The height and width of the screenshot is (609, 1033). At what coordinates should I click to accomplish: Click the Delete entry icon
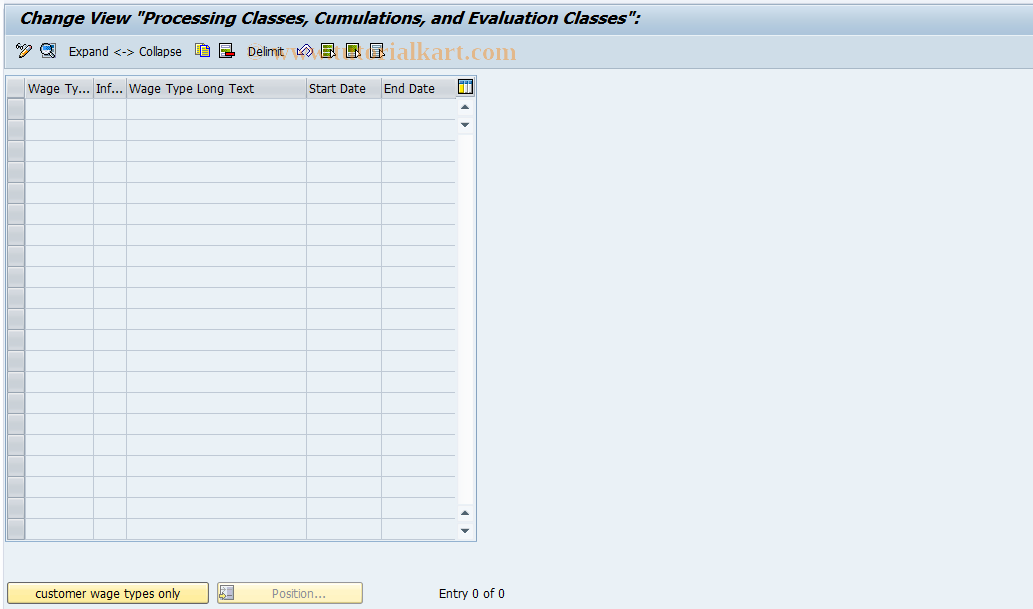click(x=227, y=51)
